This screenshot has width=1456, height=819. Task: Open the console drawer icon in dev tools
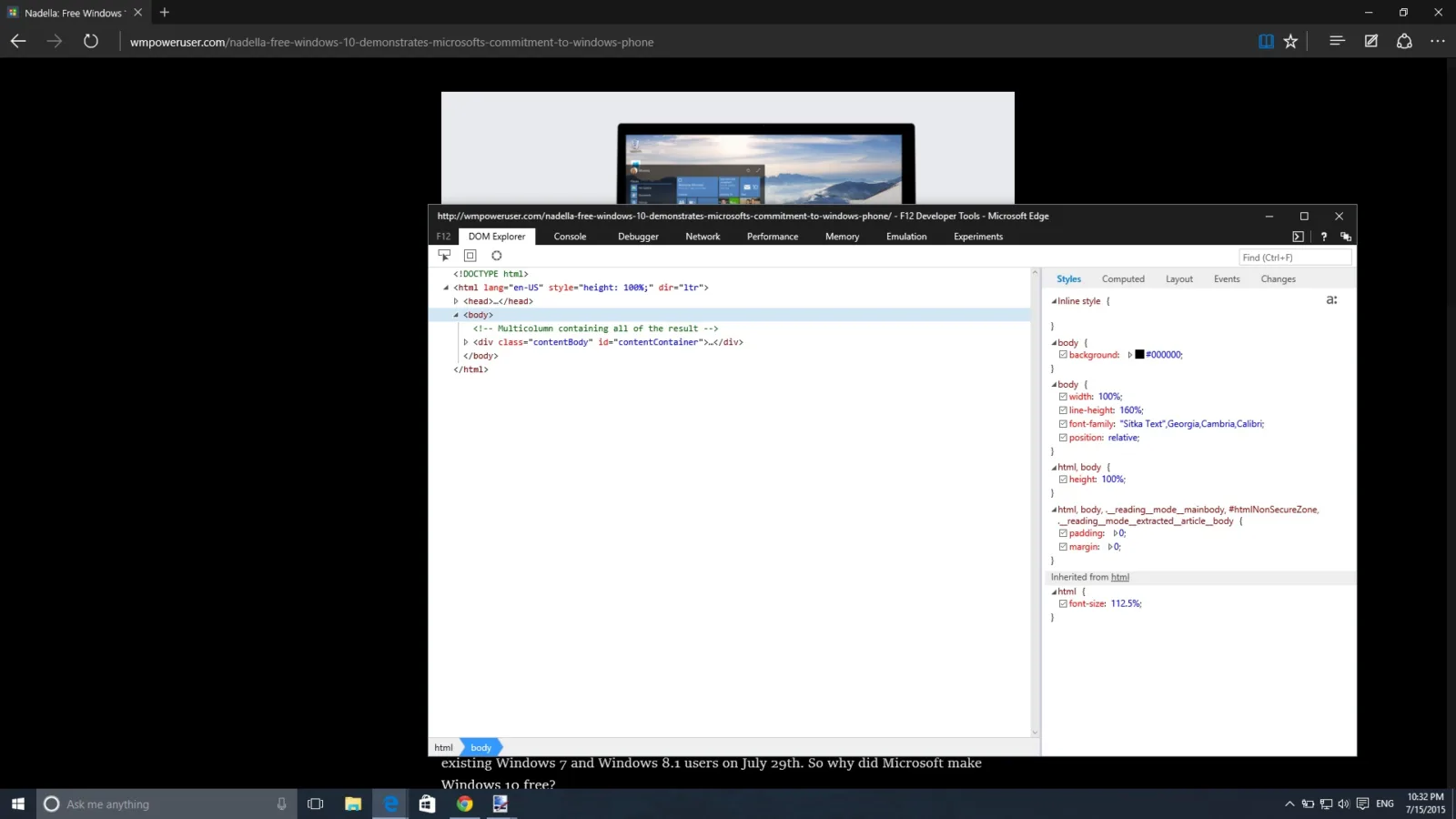click(1298, 237)
